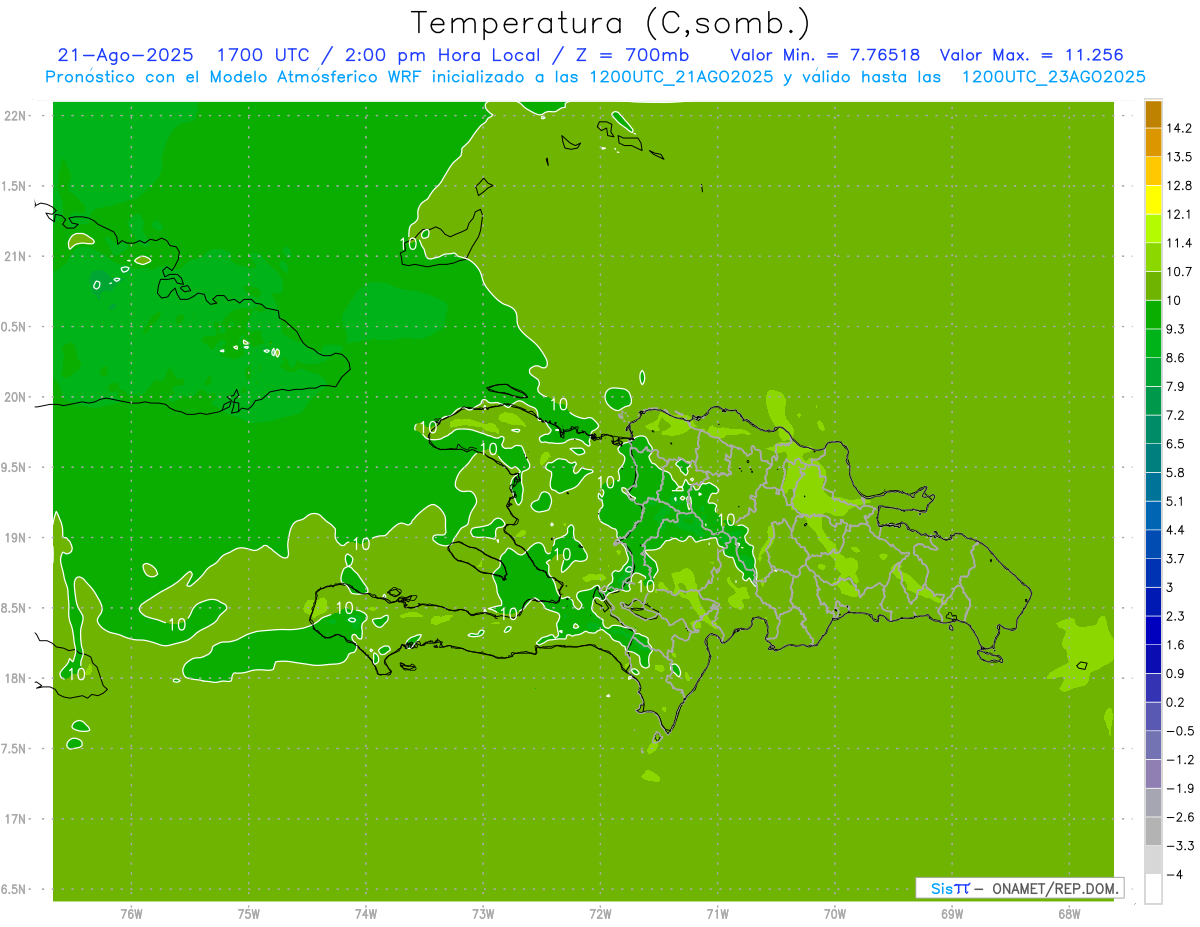Click the "ONAMET/REP.DOM." credit label
Image resolution: width=1200 pixels, height=927 pixels.
coord(1056,888)
